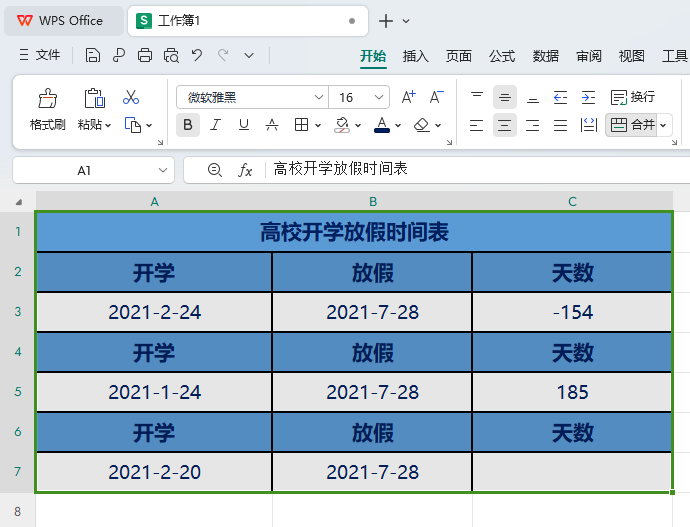Viewport: 690px width, 527px height.
Task: Align text right icon
Action: point(532,125)
